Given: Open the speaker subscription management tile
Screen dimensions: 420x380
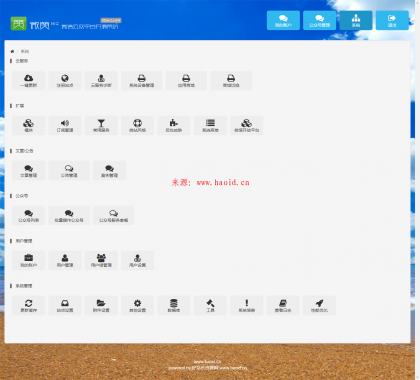Looking at the screenshot, I should tap(65, 125).
